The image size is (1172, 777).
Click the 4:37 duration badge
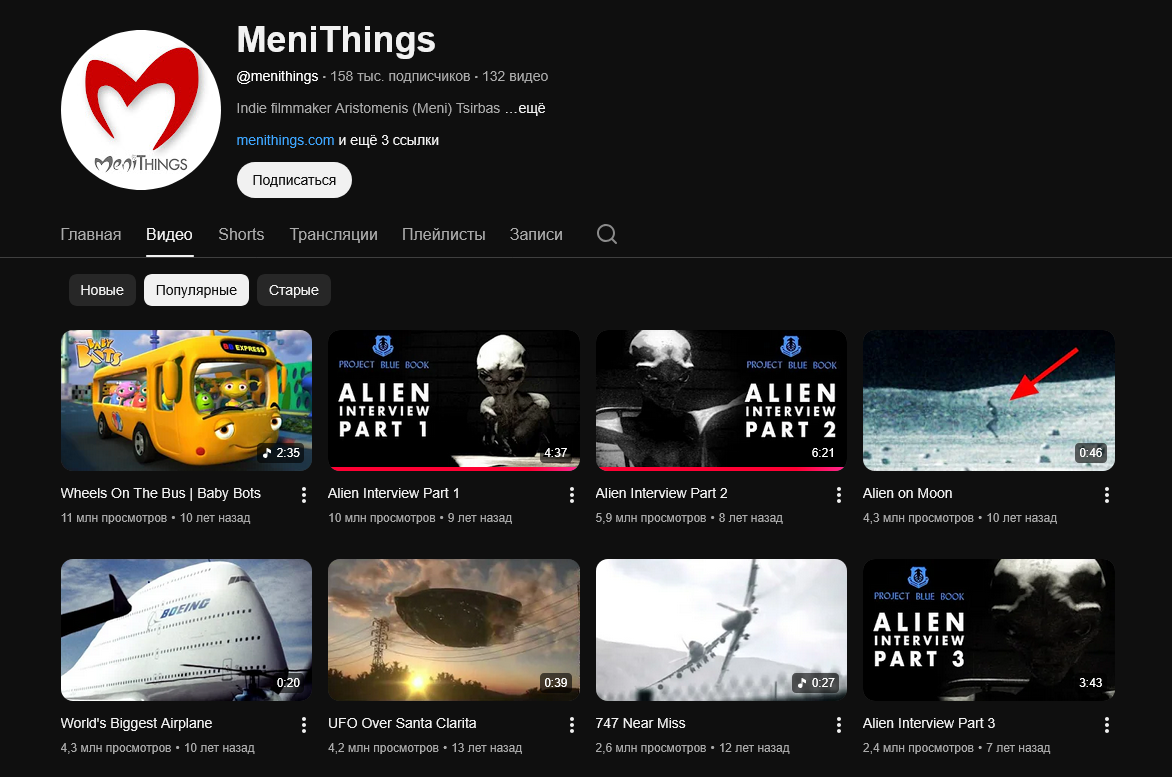(x=555, y=453)
